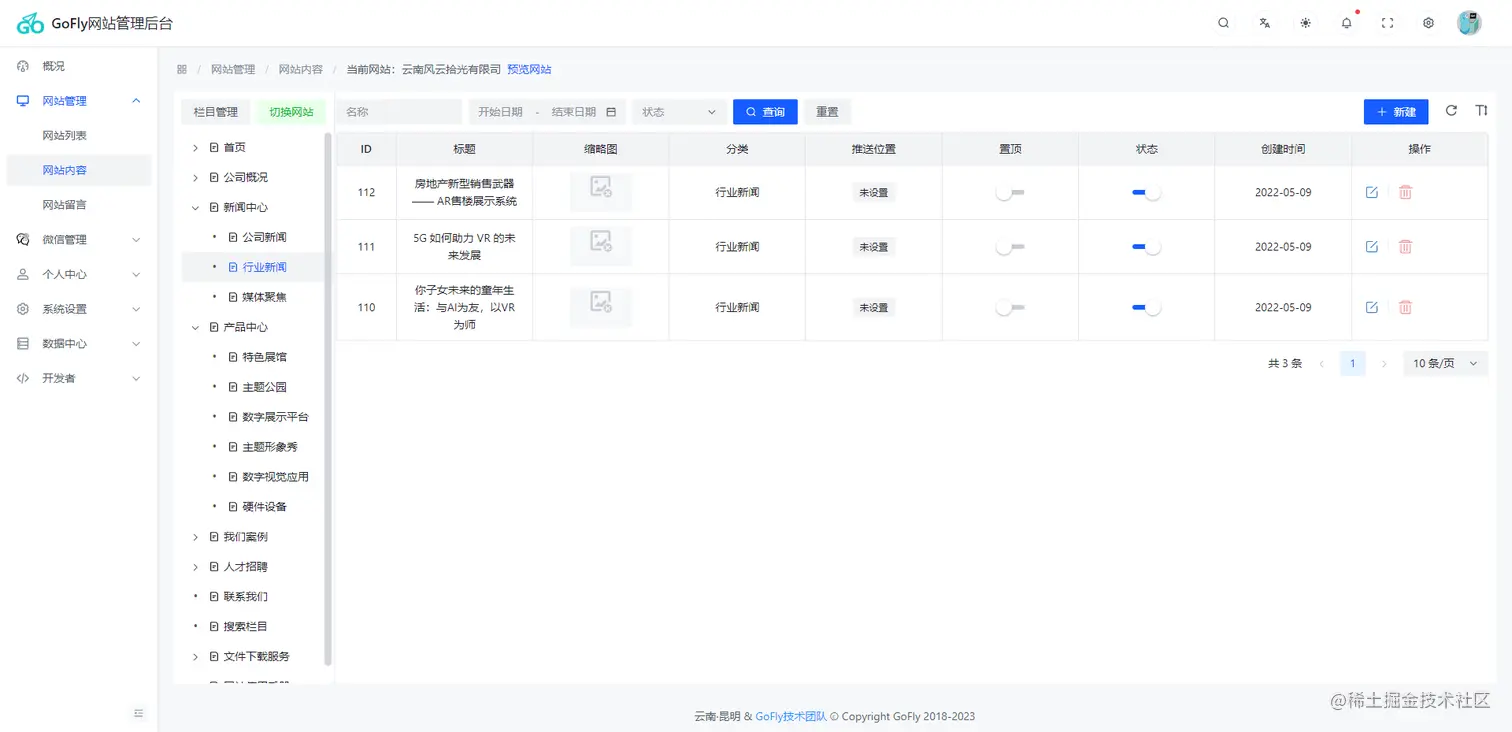Click thumbnail placeholder for article 112
This screenshot has height=732, width=1512.
(601, 192)
